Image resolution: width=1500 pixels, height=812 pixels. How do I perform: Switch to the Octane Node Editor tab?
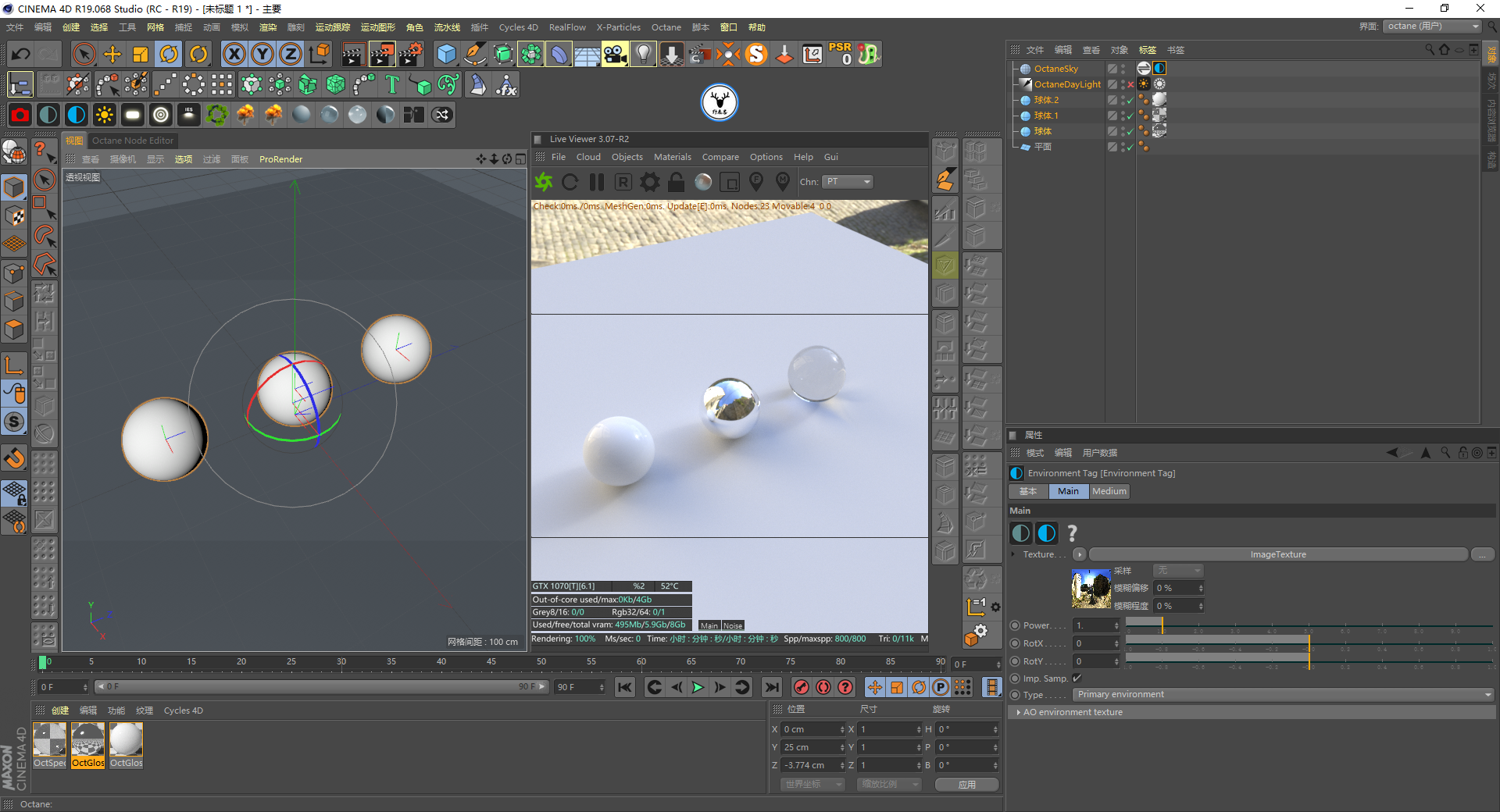(x=133, y=141)
